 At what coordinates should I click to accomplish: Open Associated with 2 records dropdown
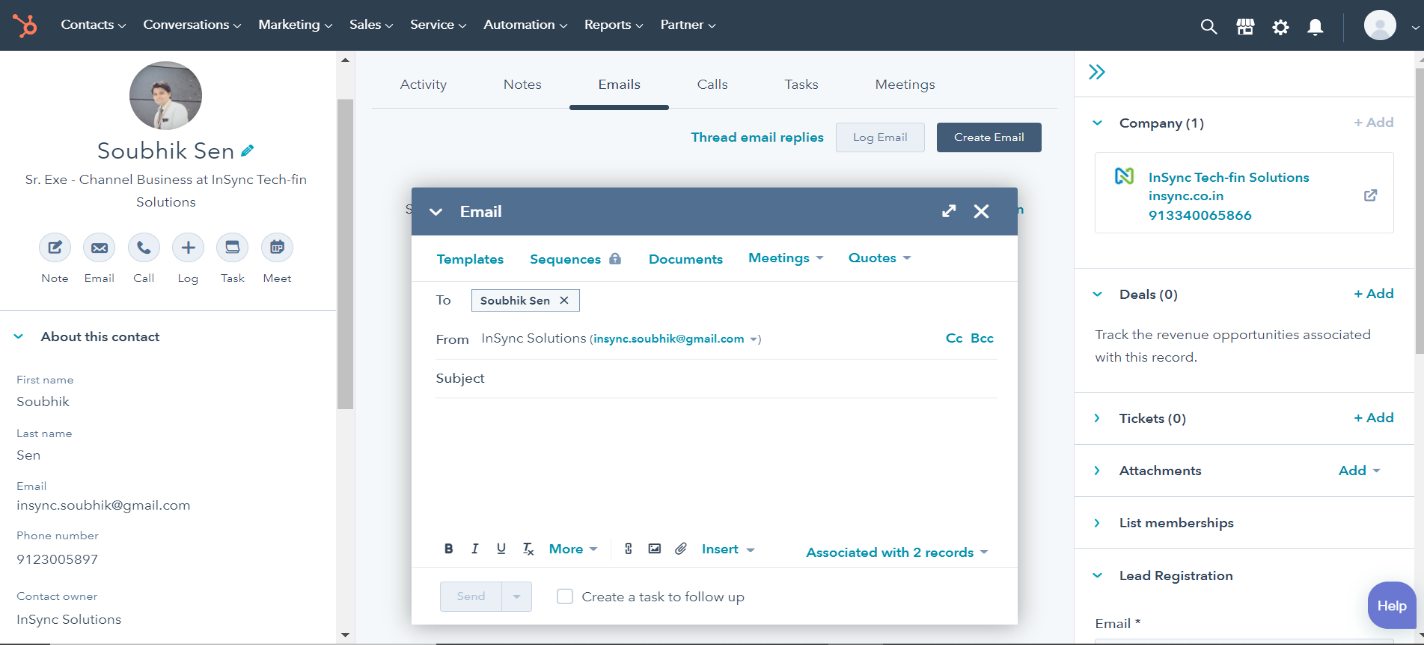(897, 552)
